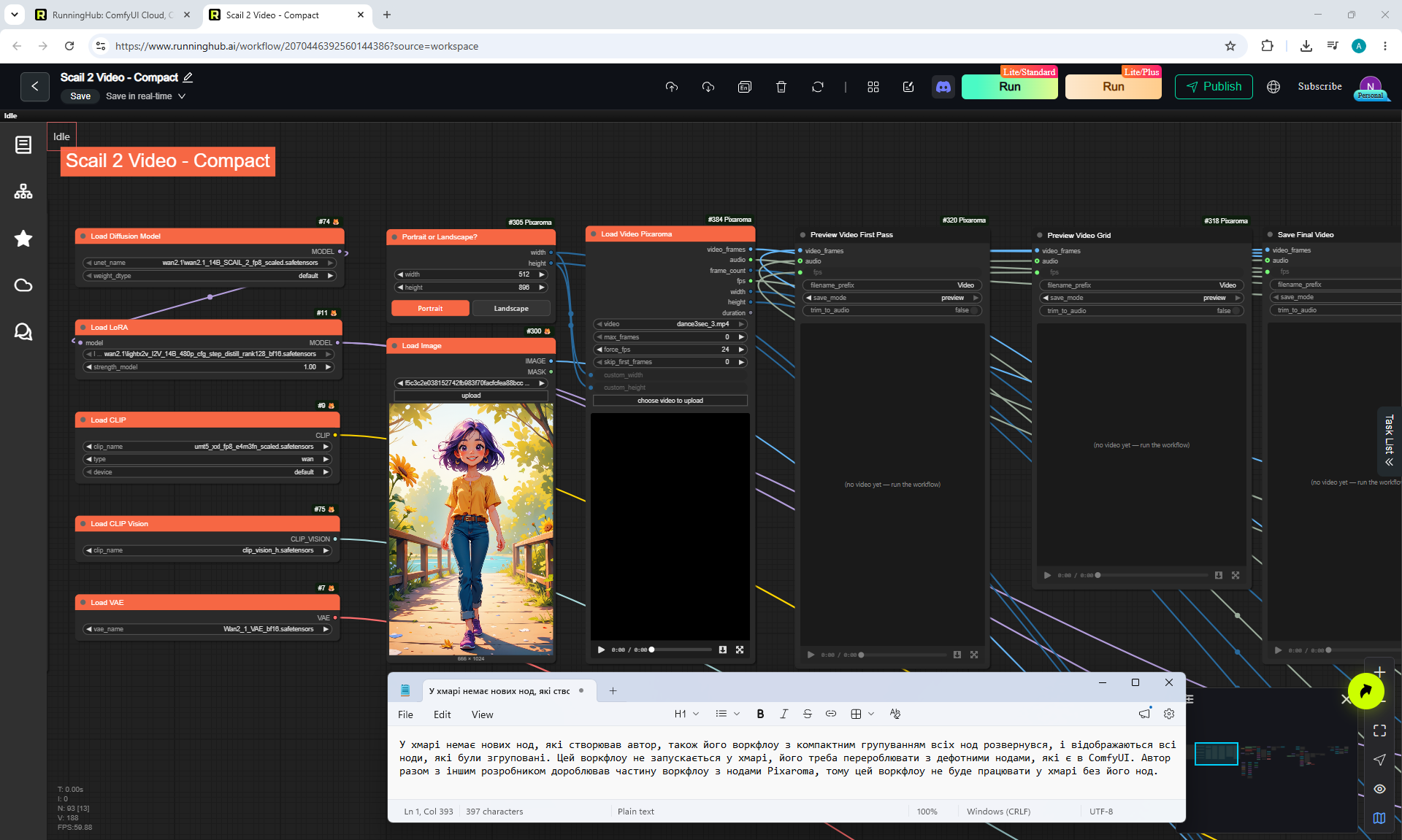1402x840 pixels.
Task: Click the Load Video Pixaroma seek bar
Action: 681,650
